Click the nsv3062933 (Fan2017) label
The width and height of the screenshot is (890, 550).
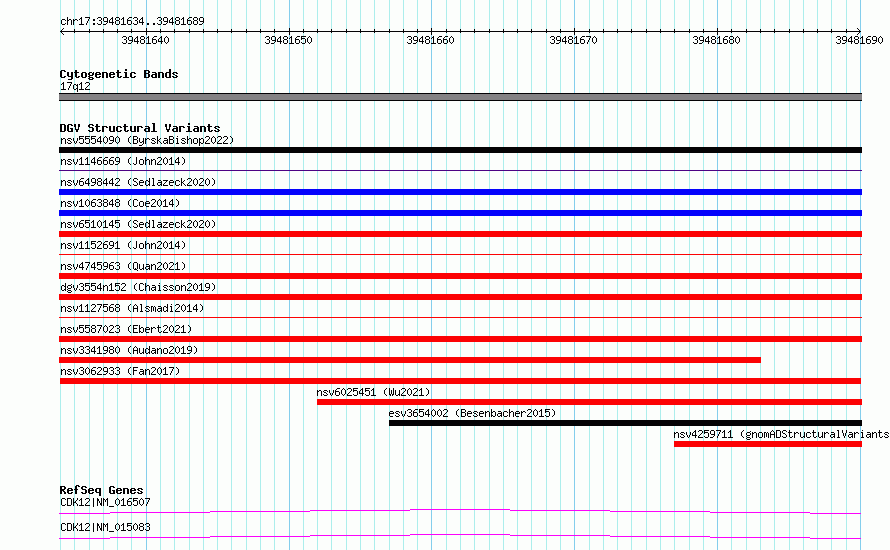click(120, 371)
